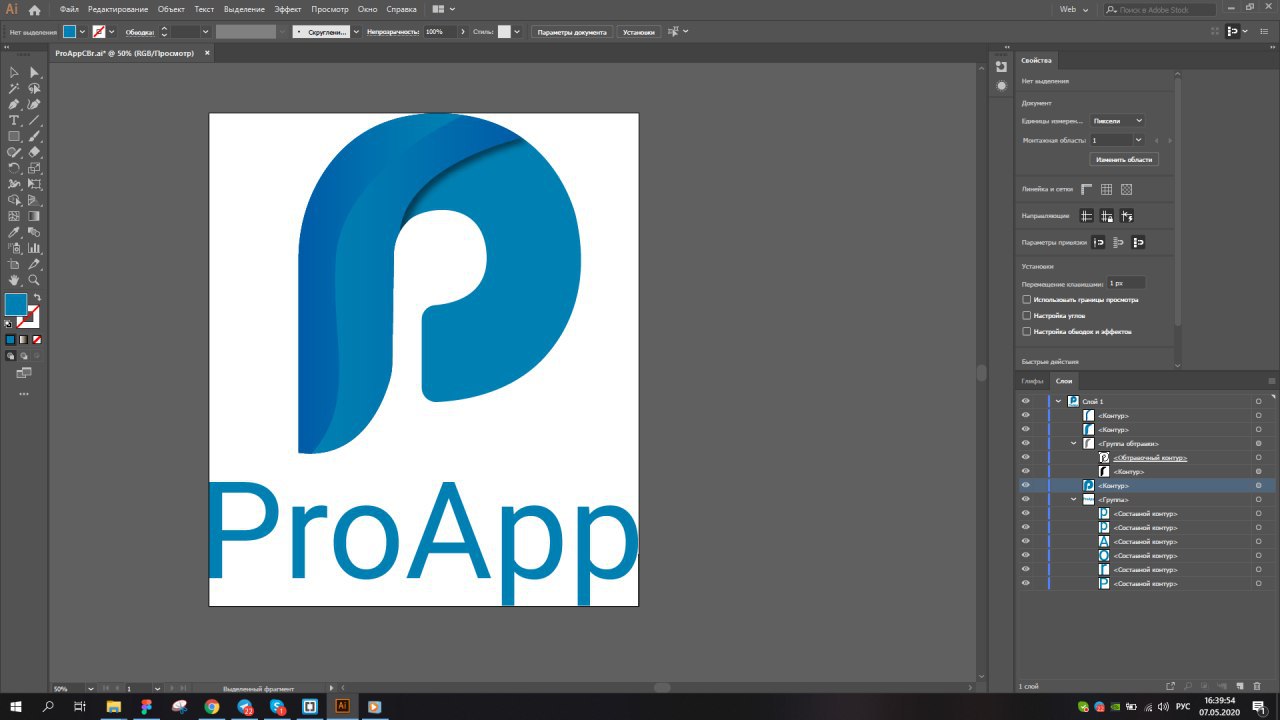The image size is (1280, 720).
Task: Open Web workspace switcher dropdown
Action: [x=1075, y=9]
